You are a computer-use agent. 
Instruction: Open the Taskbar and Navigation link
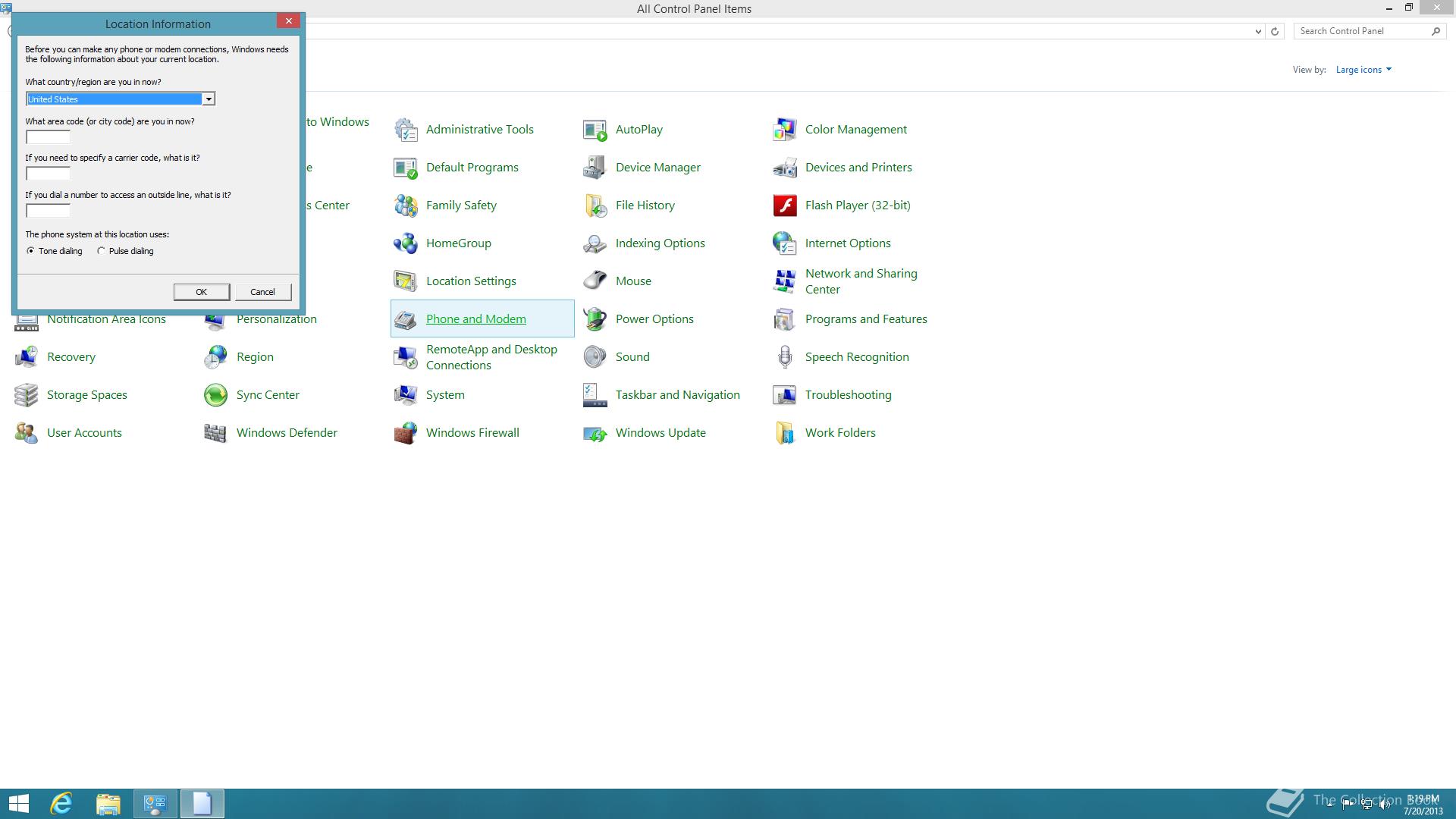[678, 395]
